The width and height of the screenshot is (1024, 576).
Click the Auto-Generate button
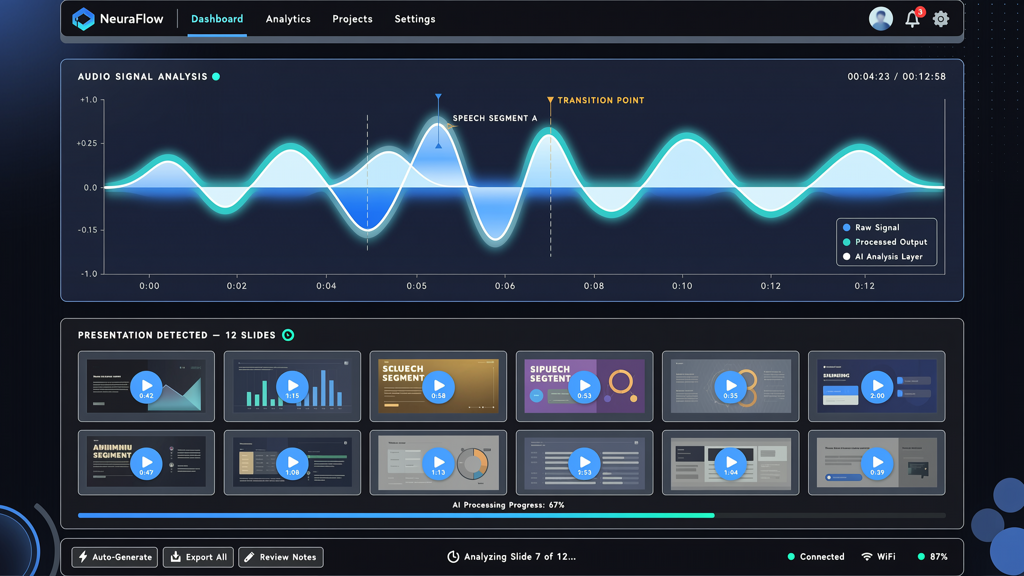pyautogui.click(x=114, y=557)
